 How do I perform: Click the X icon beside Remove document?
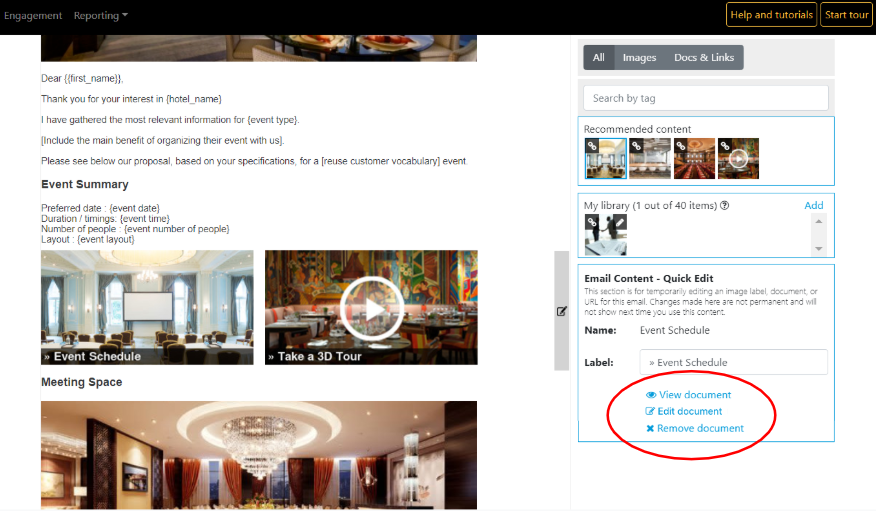pos(651,429)
